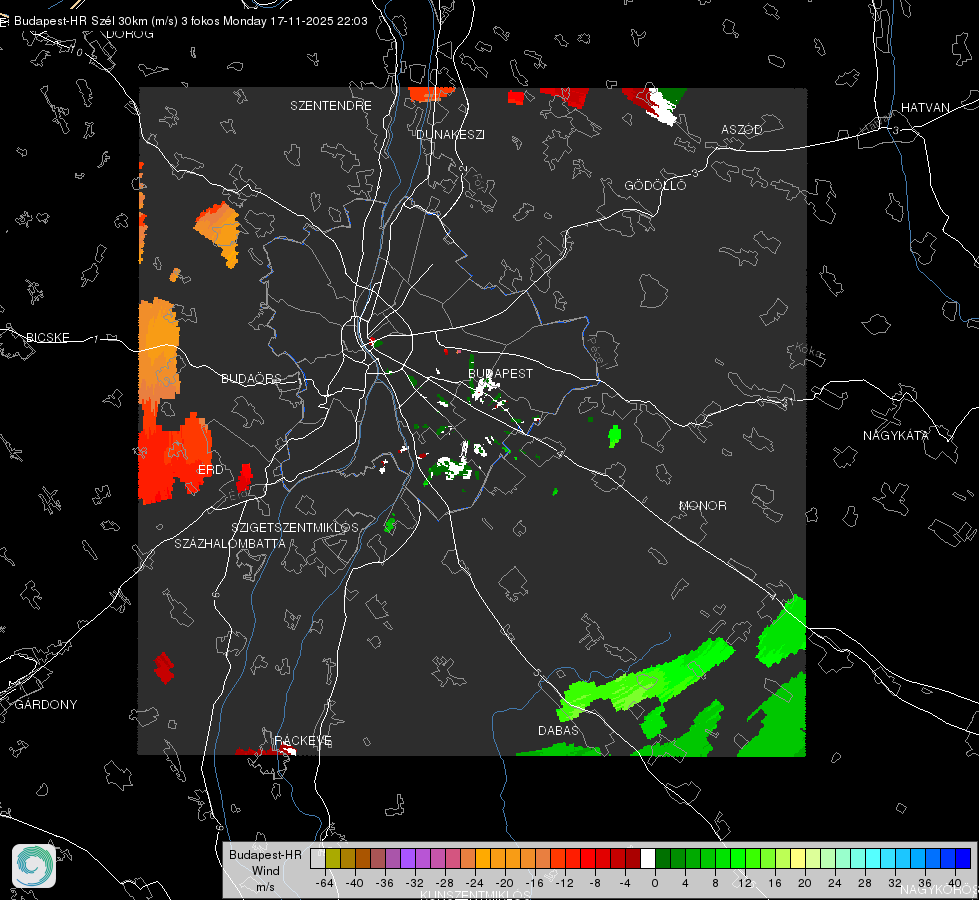This screenshot has height=900, width=979.
Task: Click the SZIGETSZENTMIKLOS label
Action: click(295, 528)
